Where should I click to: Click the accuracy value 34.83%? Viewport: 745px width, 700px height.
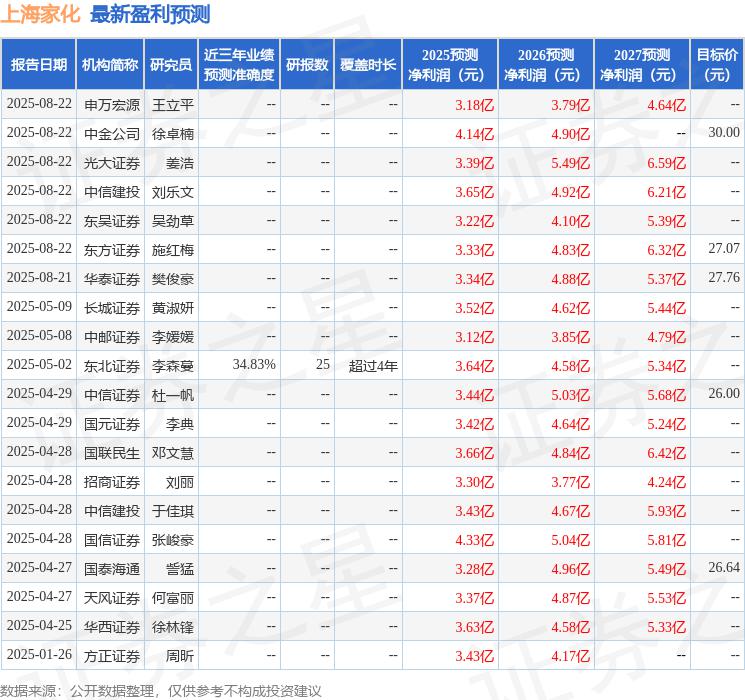[254, 364]
